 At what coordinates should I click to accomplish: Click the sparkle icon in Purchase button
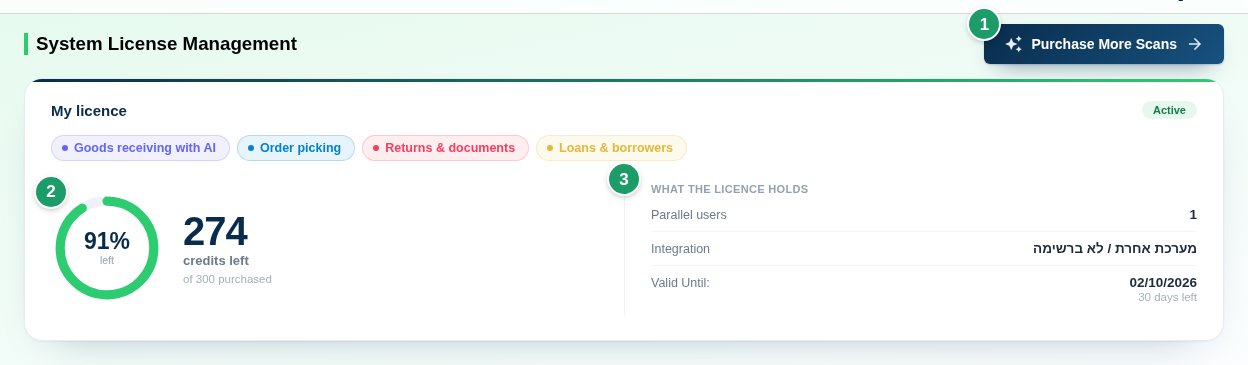tap(1013, 44)
